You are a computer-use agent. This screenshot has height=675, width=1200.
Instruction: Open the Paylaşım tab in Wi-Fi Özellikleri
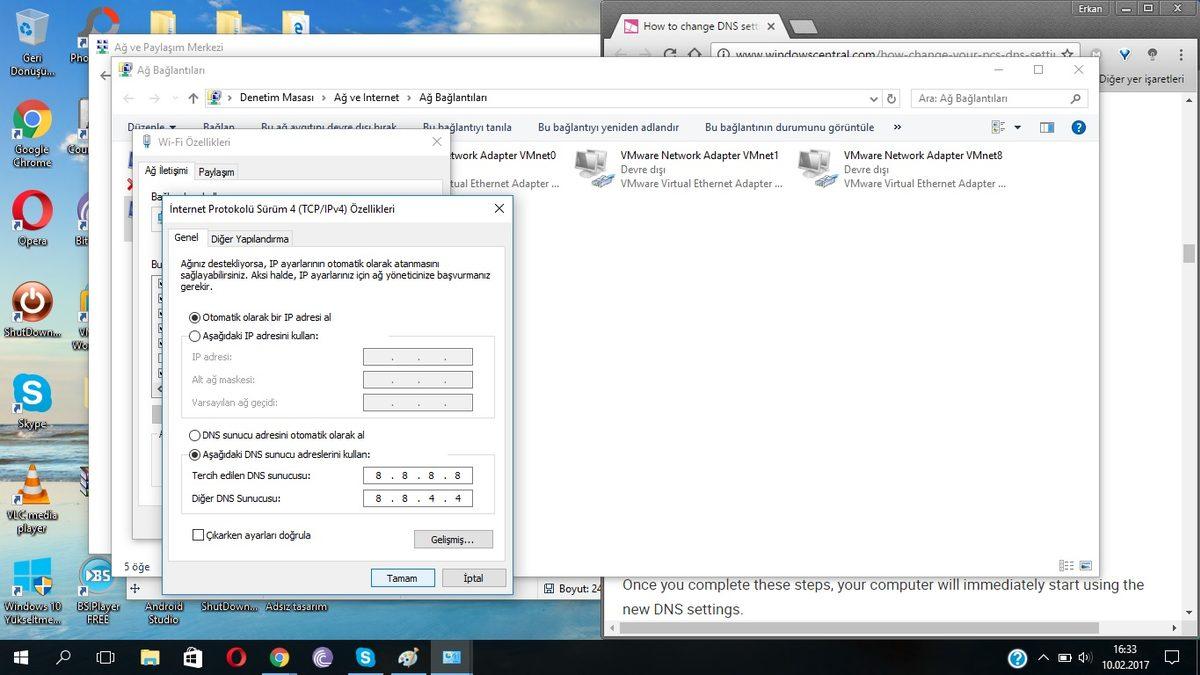[x=216, y=171]
